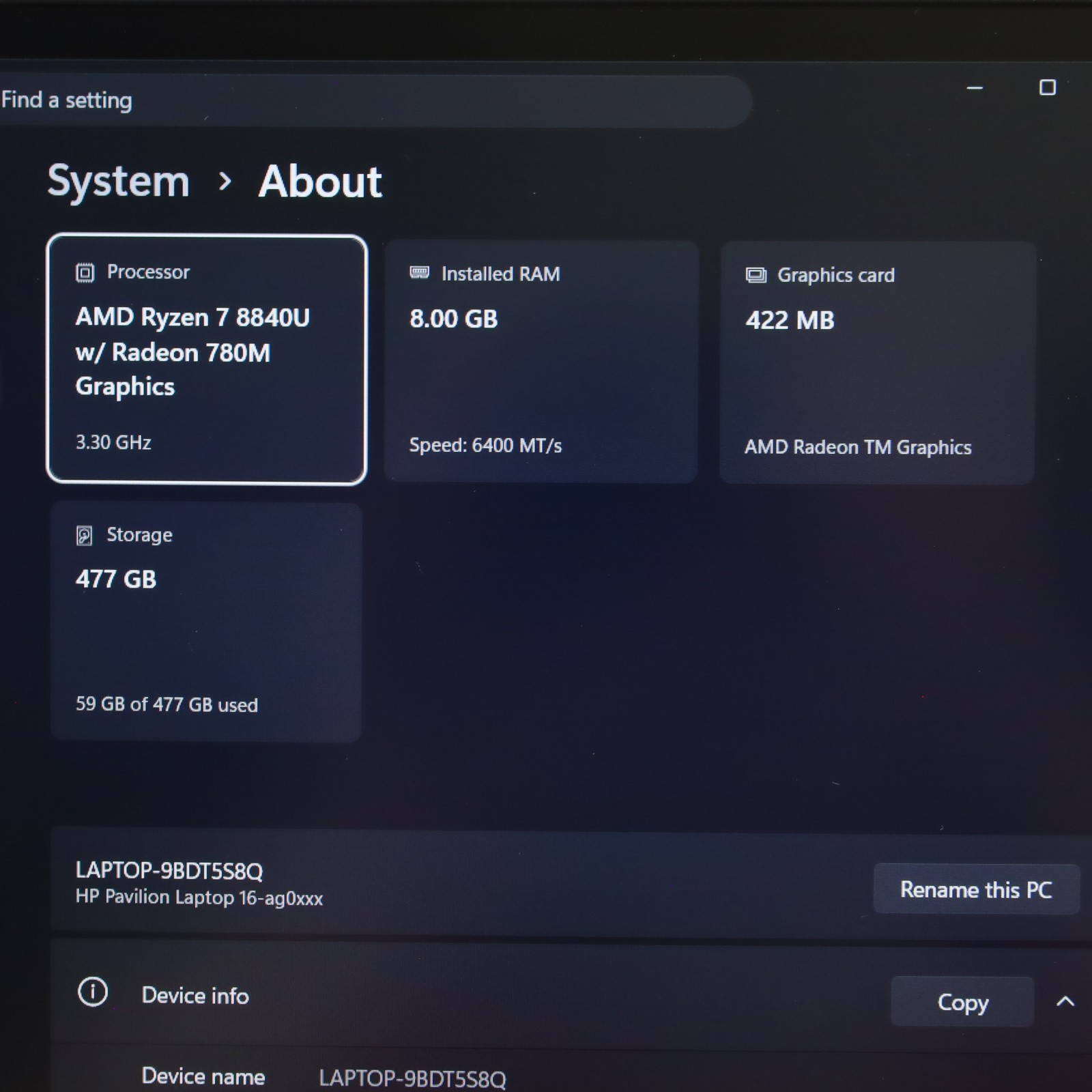The height and width of the screenshot is (1092, 1092).
Task: Click the Installed RAM memory icon
Action: pyautogui.click(x=419, y=274)
